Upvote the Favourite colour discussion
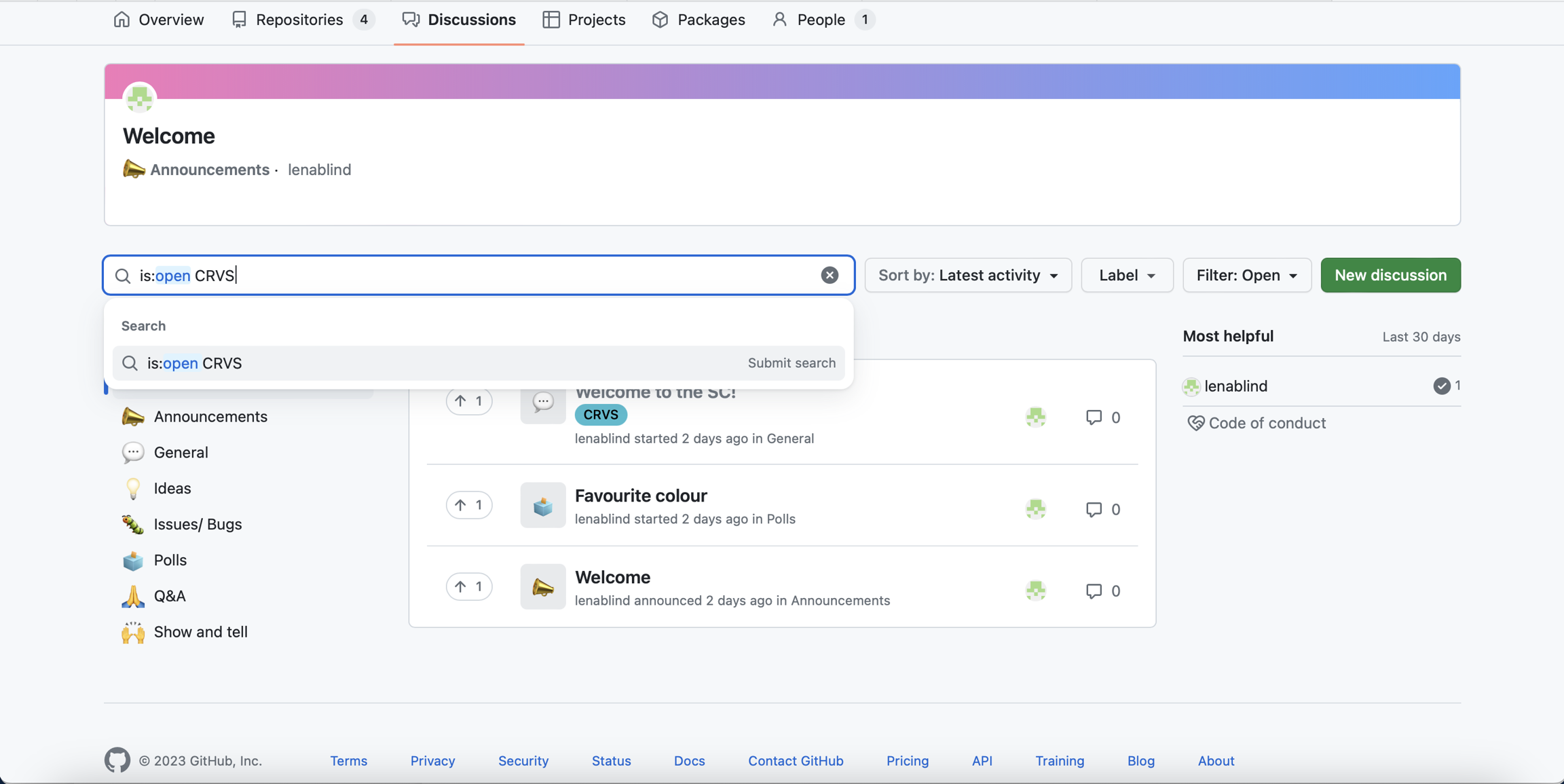1564x784 pixels. 468,505
